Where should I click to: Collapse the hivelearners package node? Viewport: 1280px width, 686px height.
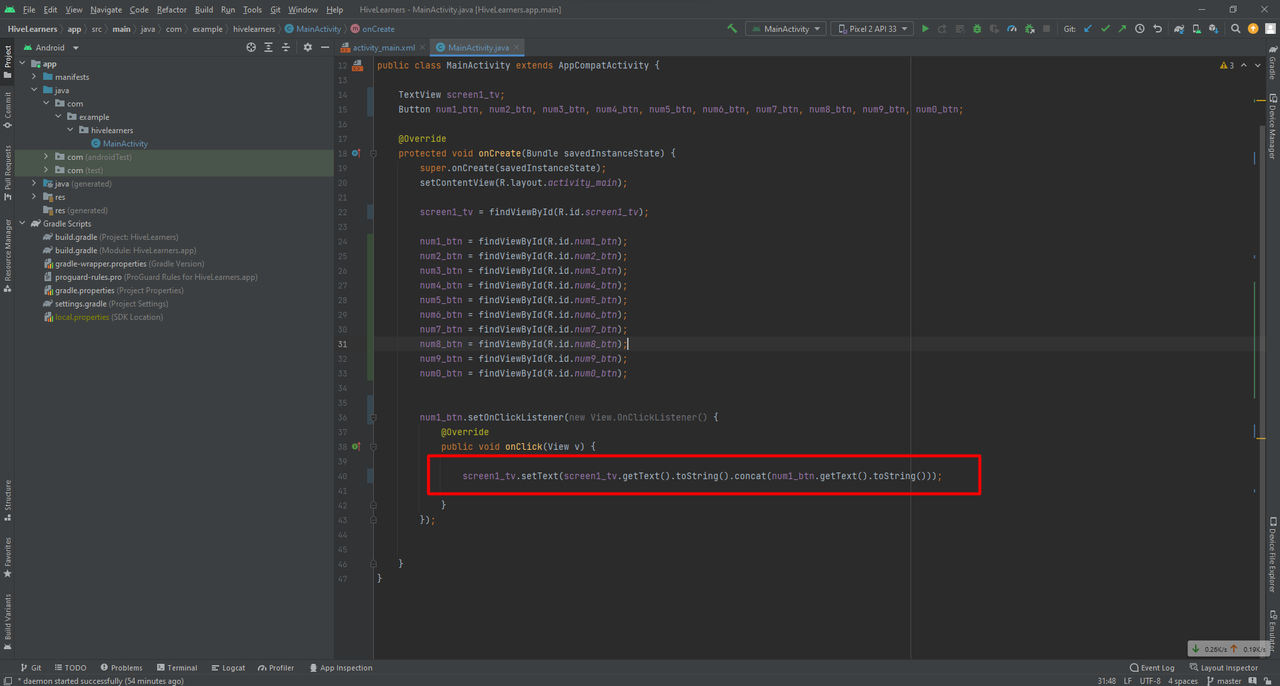click(x=70, y=130)
